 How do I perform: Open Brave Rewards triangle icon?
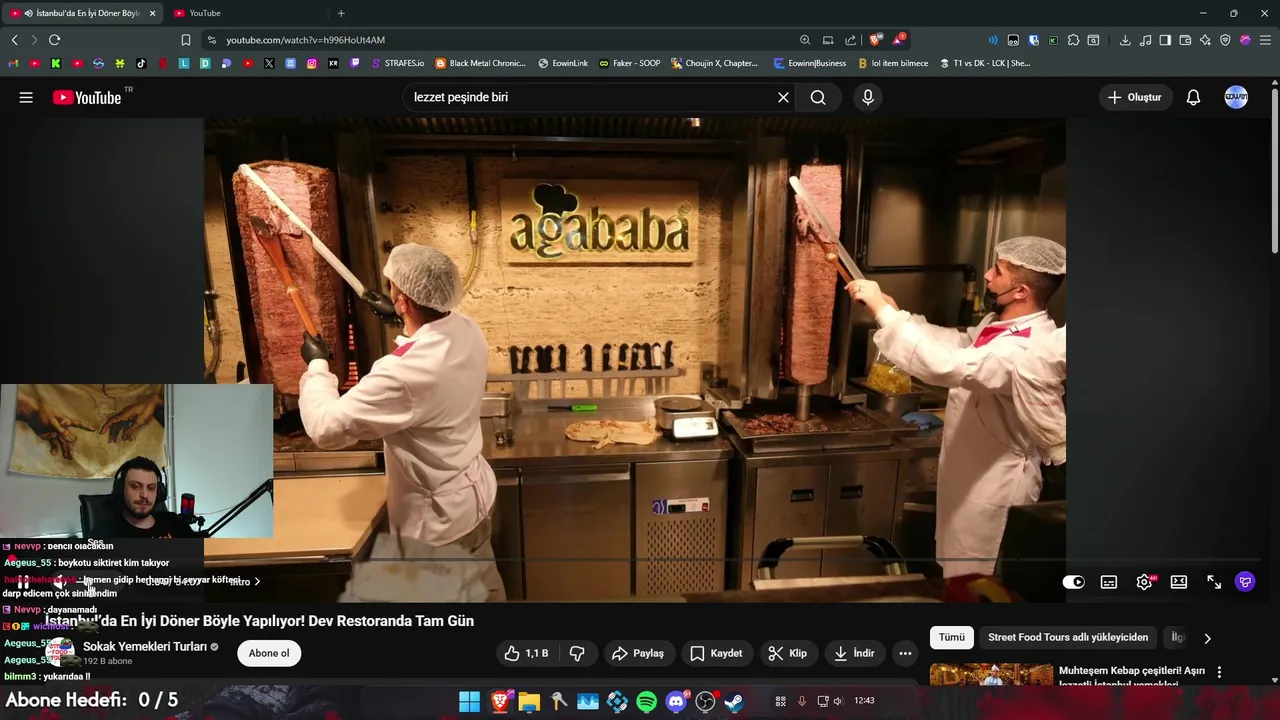[899, 40]
